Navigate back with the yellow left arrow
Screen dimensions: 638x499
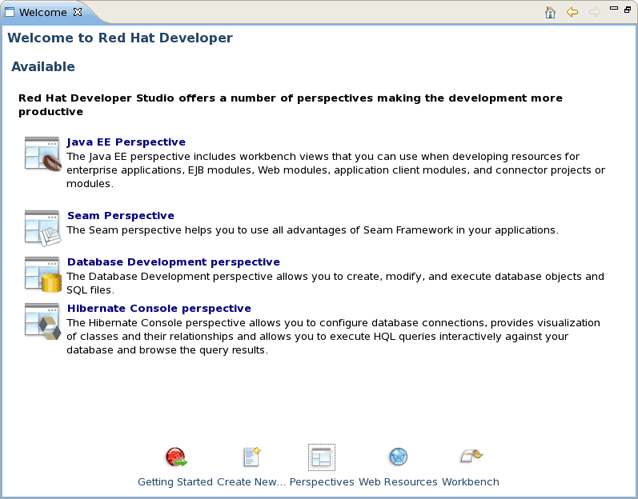click(x=572, y=13)
